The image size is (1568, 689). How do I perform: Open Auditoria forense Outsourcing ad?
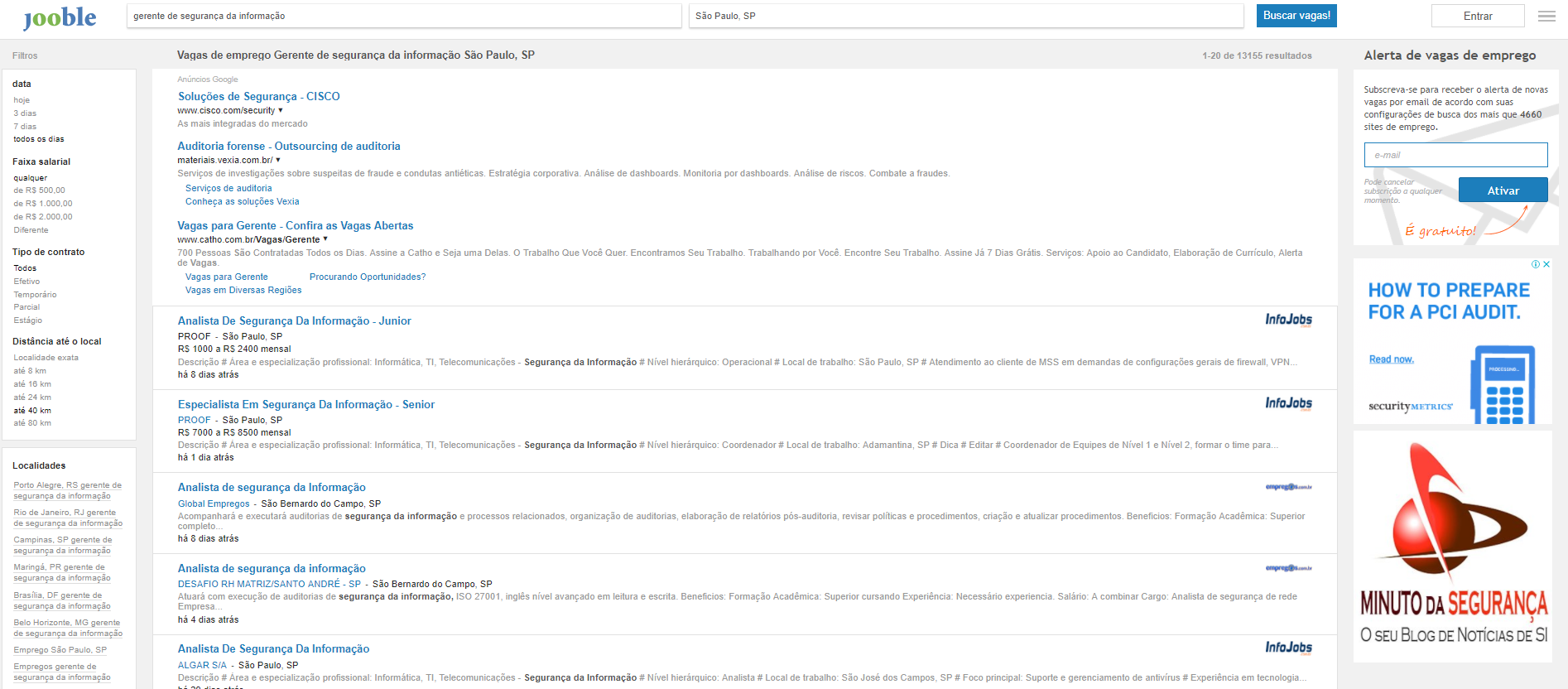coord(289,147)
